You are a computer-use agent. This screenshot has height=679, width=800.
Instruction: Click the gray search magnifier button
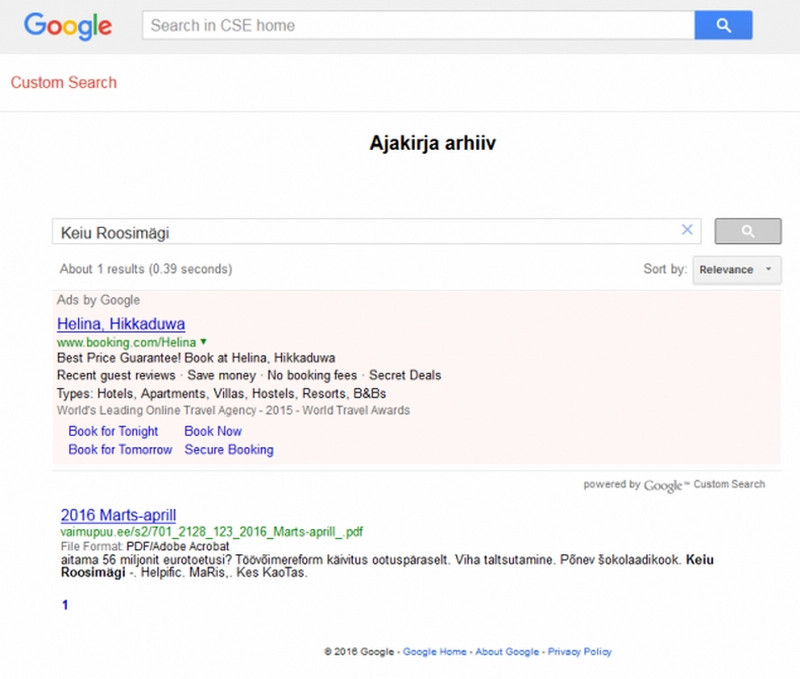pos(747,231)
